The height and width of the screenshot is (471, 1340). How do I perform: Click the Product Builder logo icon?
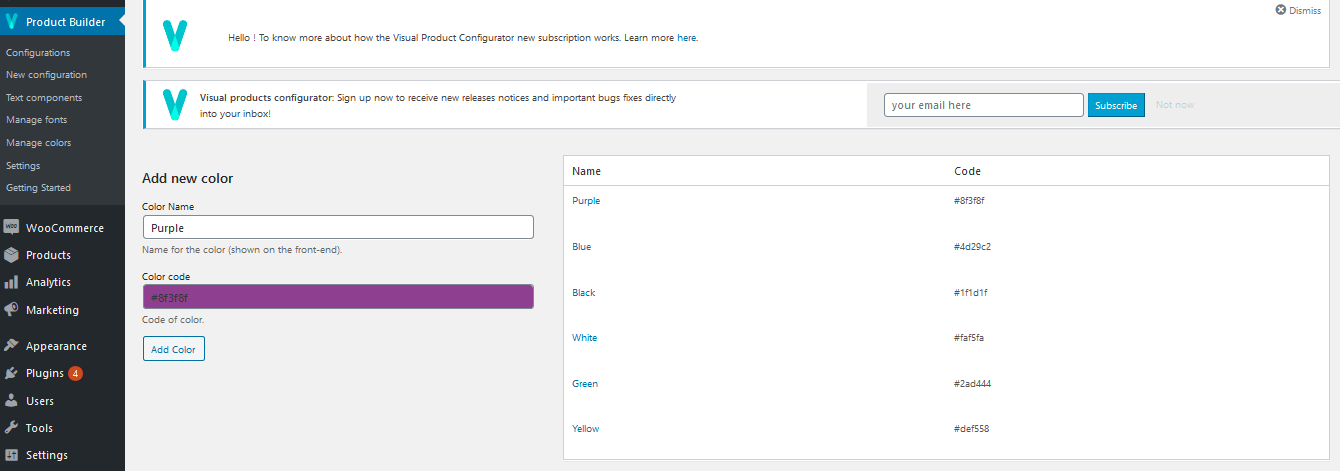(11, 21)
